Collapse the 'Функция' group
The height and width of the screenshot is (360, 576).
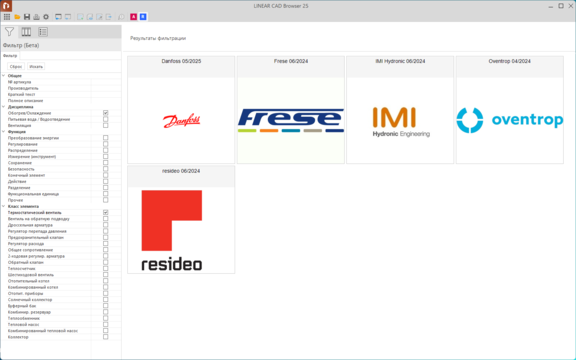(x=4, y=132)
